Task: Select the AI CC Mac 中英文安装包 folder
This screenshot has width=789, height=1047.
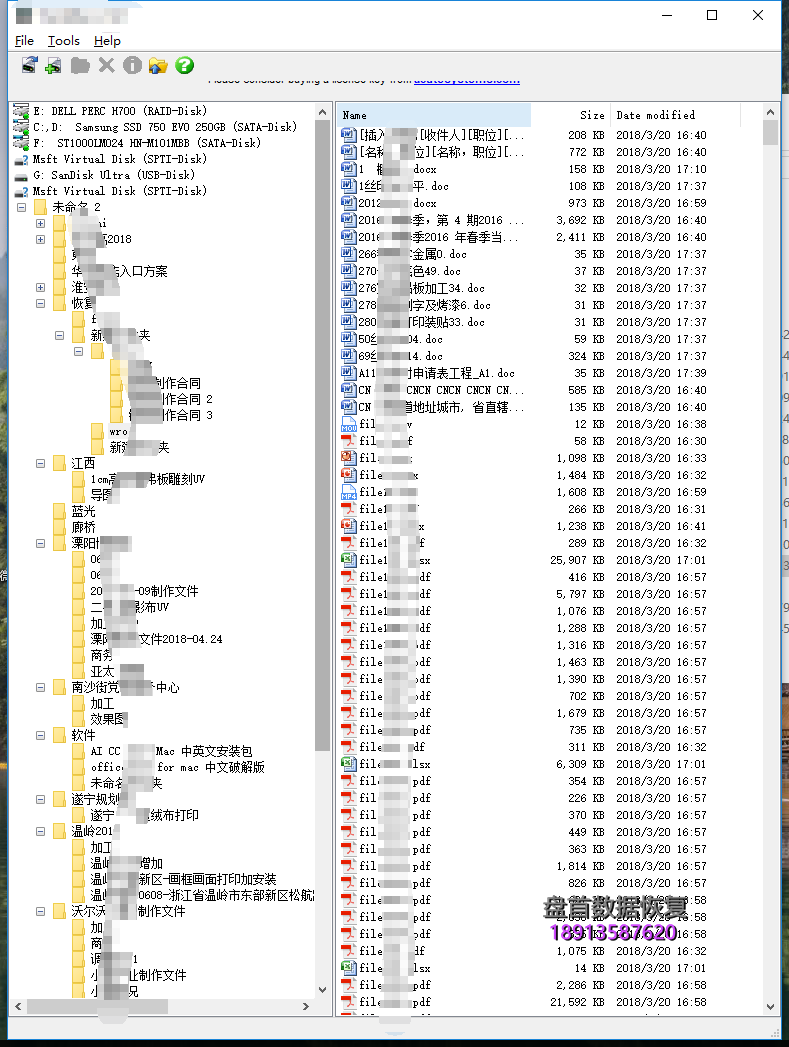Action: (x=172, y=751)
